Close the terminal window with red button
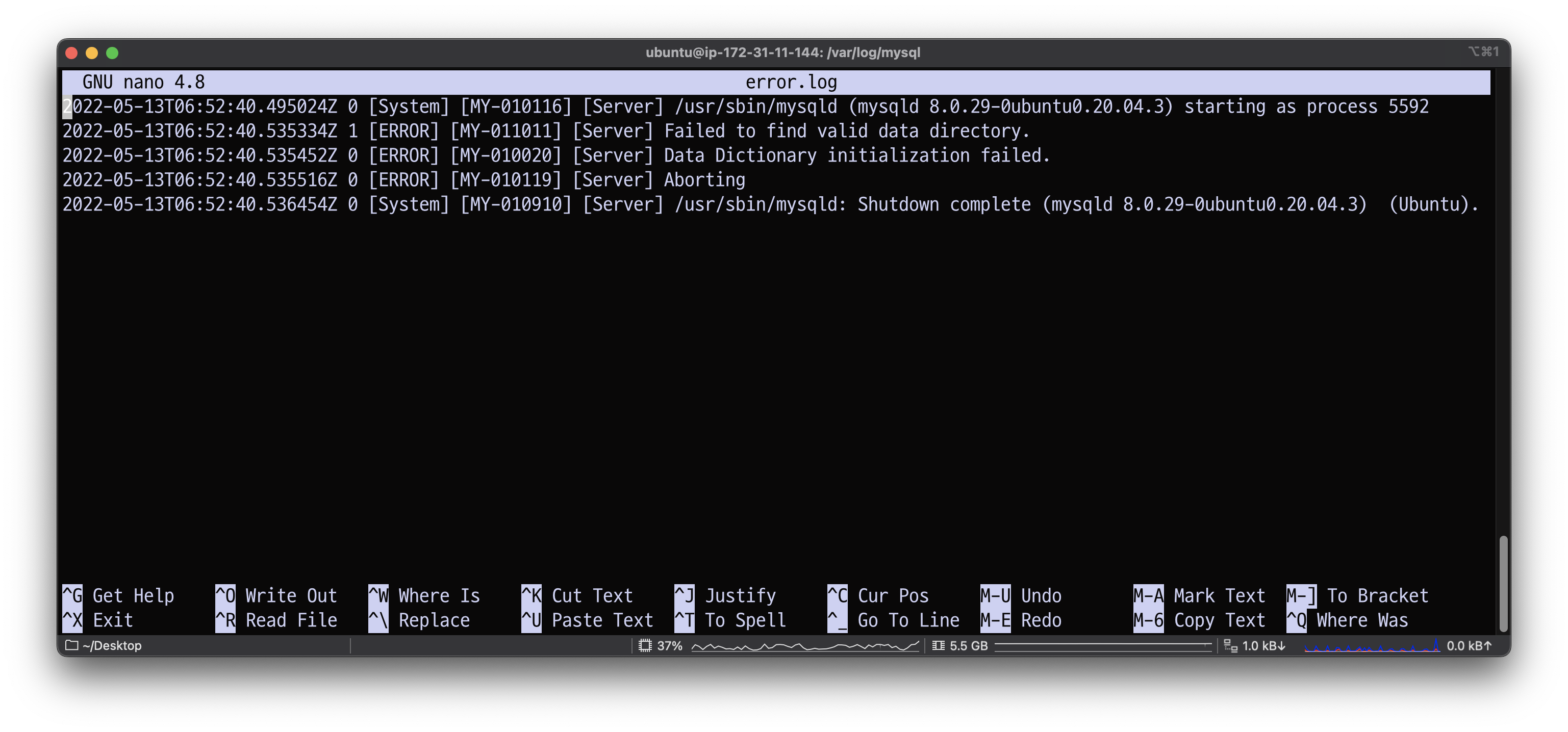This screenshot has height=732, width=1568. coord(71,53)
